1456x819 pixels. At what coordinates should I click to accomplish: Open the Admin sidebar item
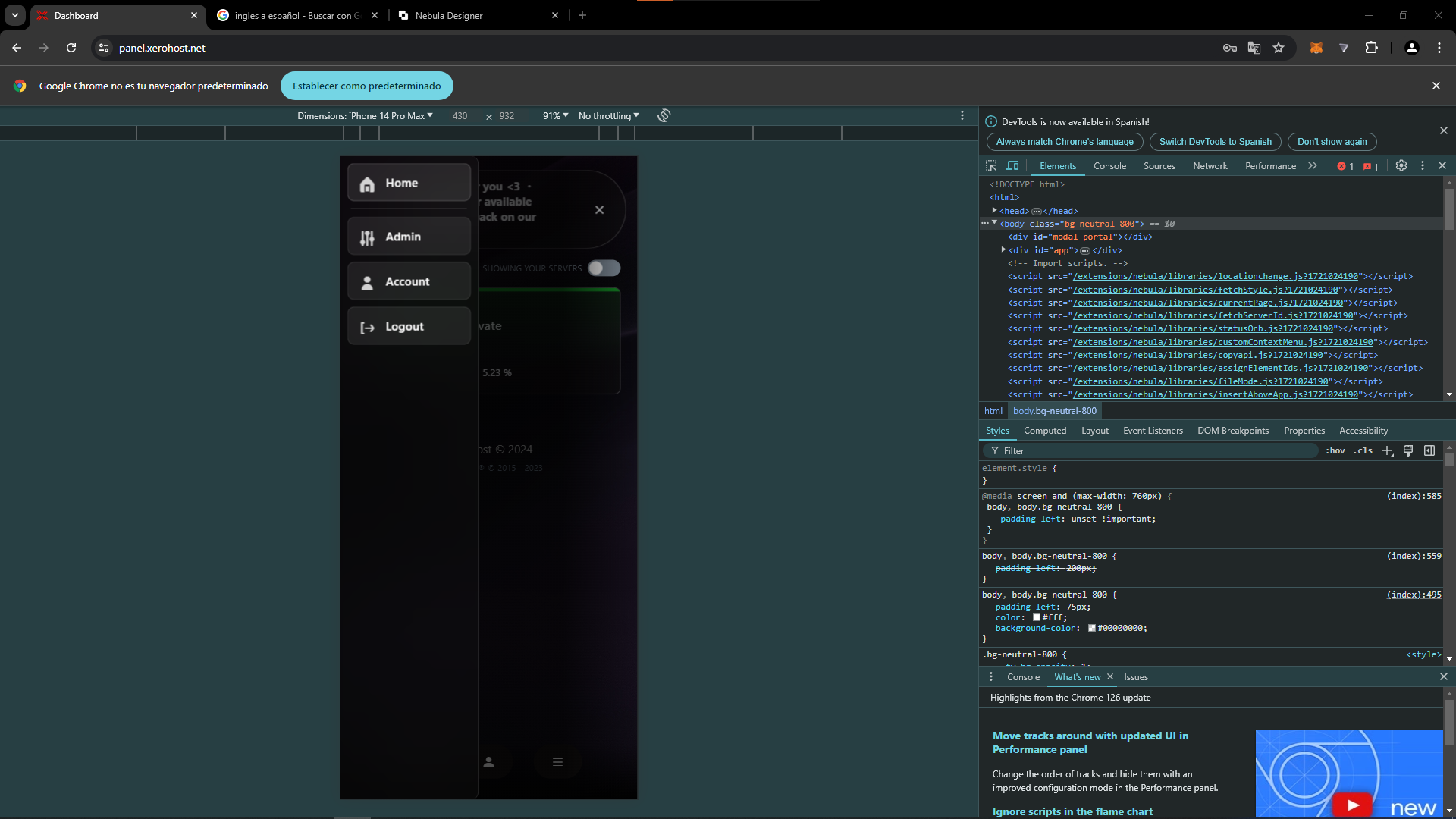[x=409, y=237]
